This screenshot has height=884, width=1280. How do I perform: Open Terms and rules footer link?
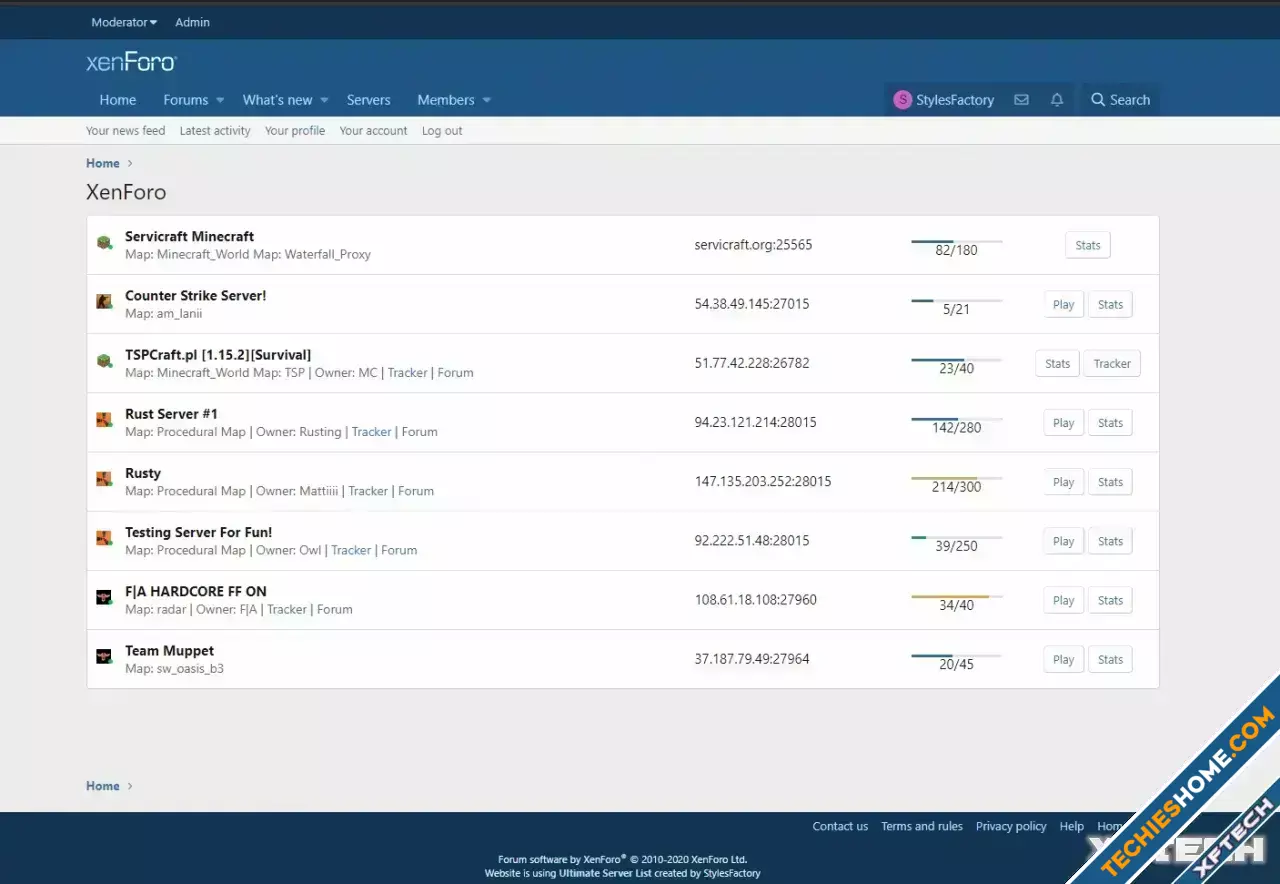coord(922,826)
